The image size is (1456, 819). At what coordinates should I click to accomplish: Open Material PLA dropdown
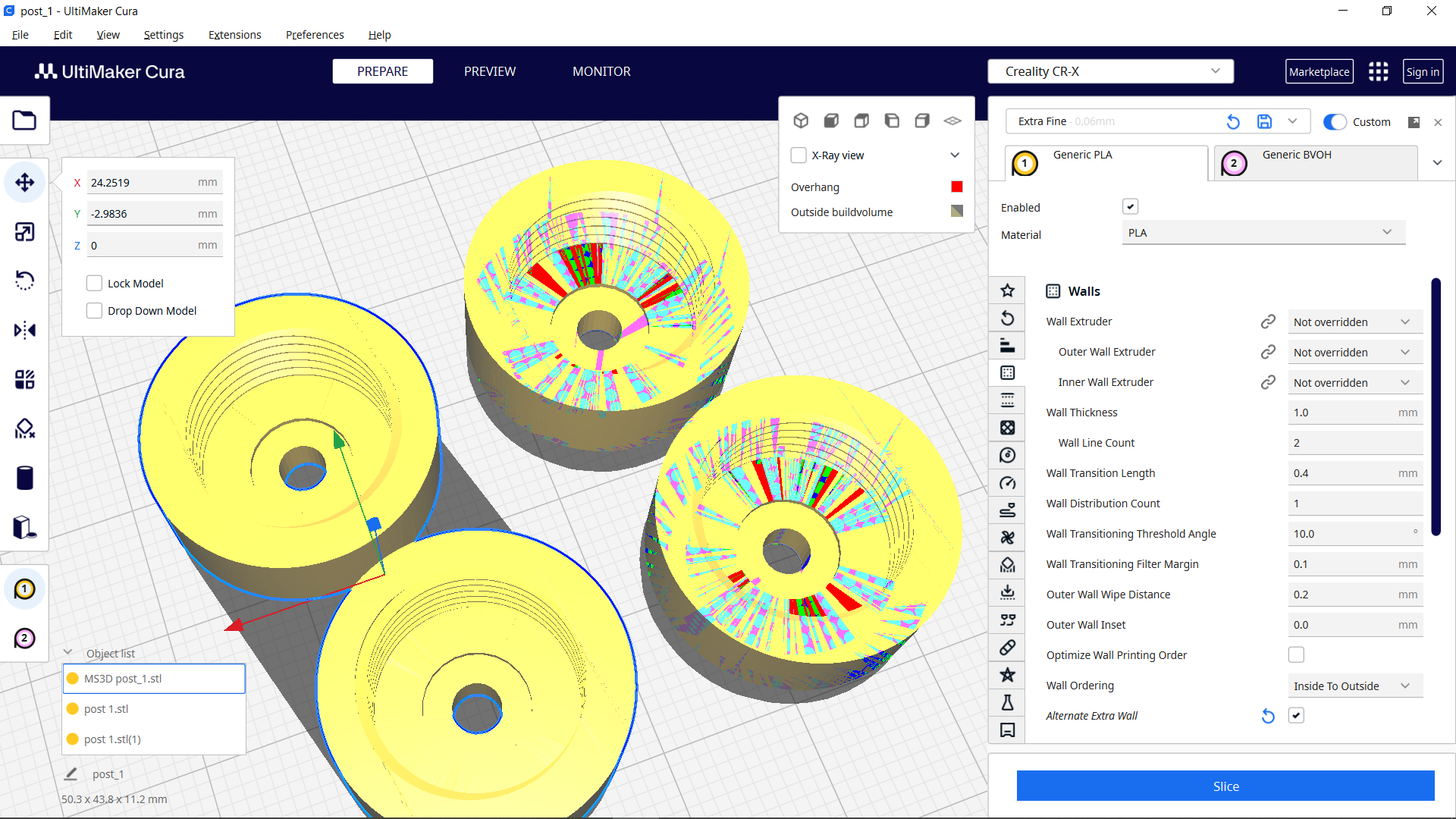1263,233
